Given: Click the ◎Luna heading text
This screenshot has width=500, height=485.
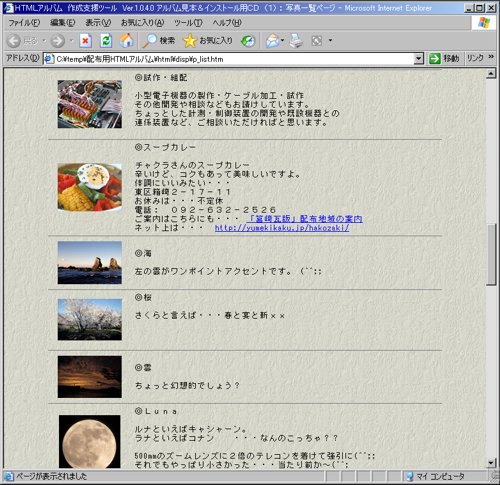Looking at the screenshot, I should click(x=156, y=411).
